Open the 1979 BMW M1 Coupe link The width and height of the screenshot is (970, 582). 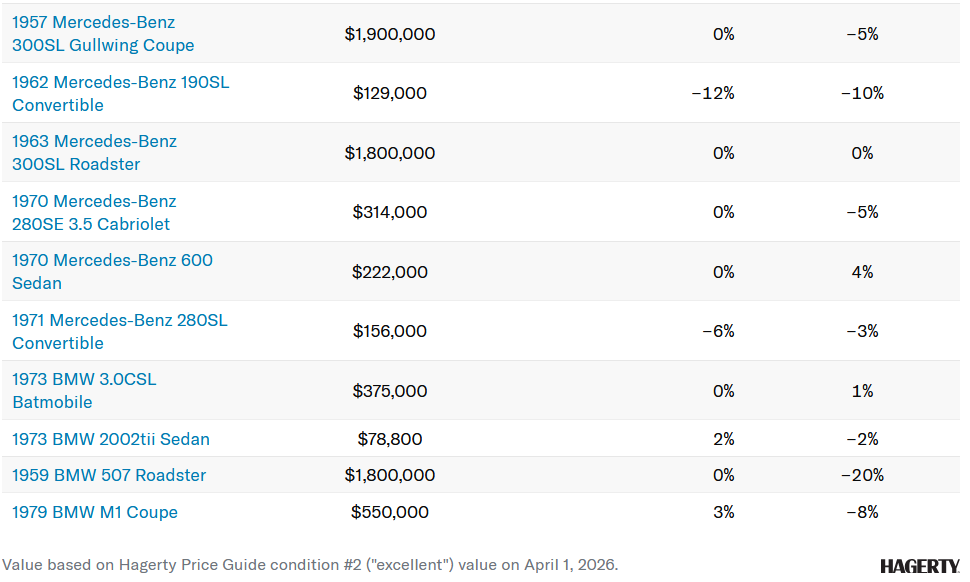pos(95,512)
